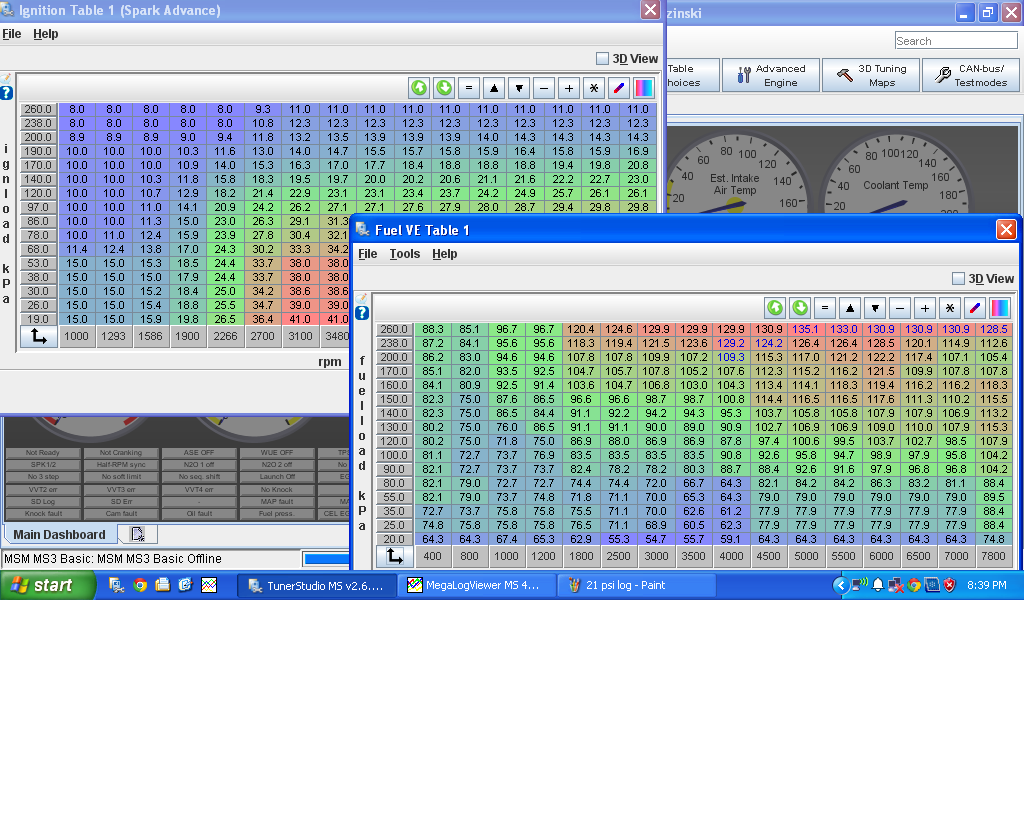Viewport: 1024px width, 840px height.
Task: Click the Search input field
Action: [x=956, y=41]
